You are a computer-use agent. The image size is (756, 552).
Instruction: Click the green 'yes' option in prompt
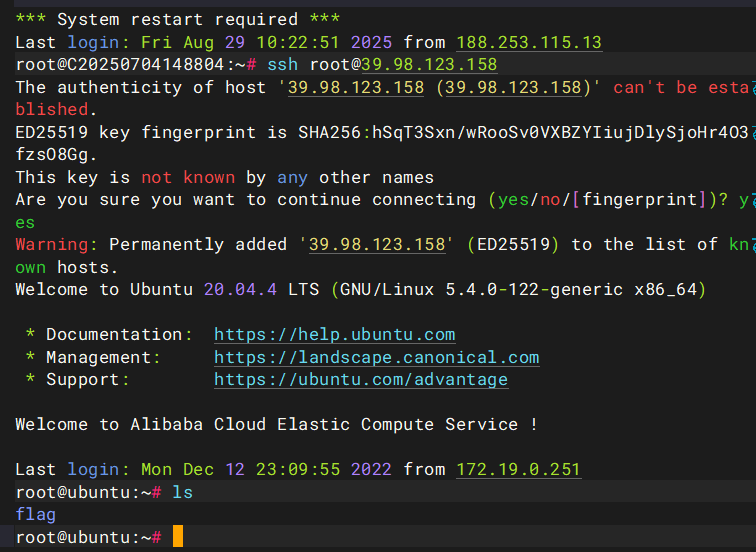(x=512, y=200)
